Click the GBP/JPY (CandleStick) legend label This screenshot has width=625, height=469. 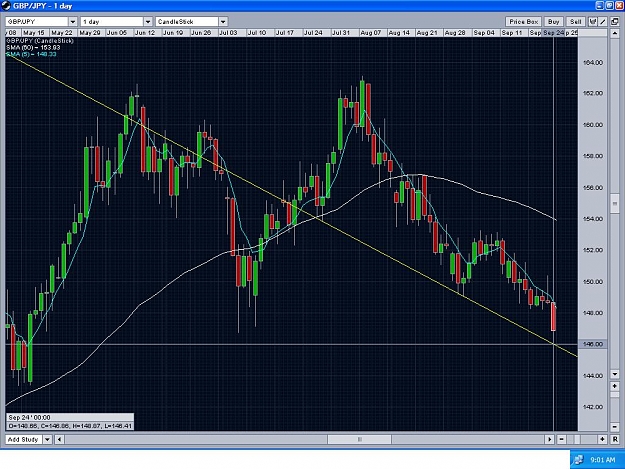(40, 41)
